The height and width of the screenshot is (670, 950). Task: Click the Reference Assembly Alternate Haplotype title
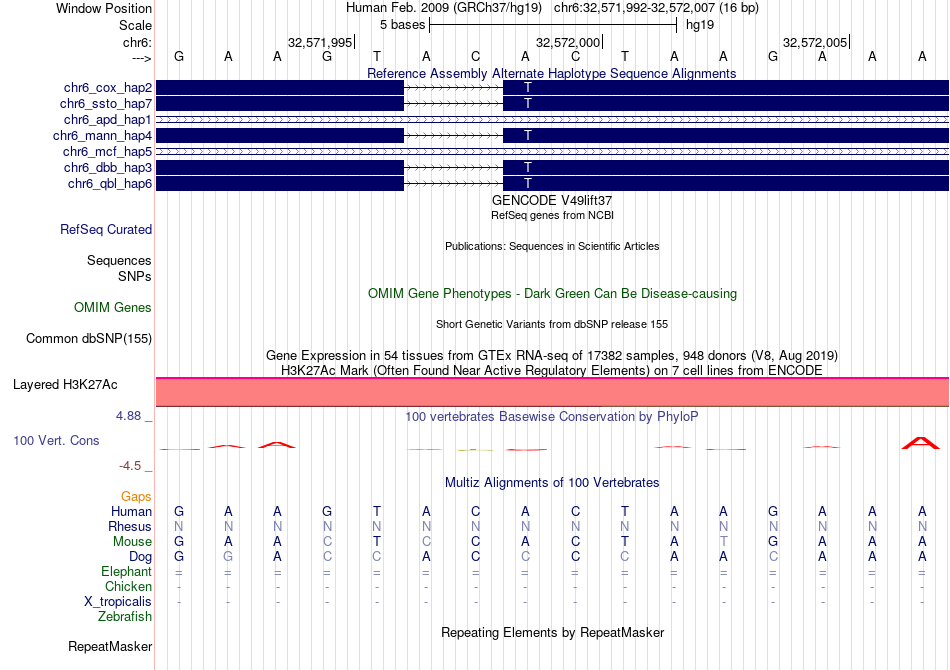point(551,73)
